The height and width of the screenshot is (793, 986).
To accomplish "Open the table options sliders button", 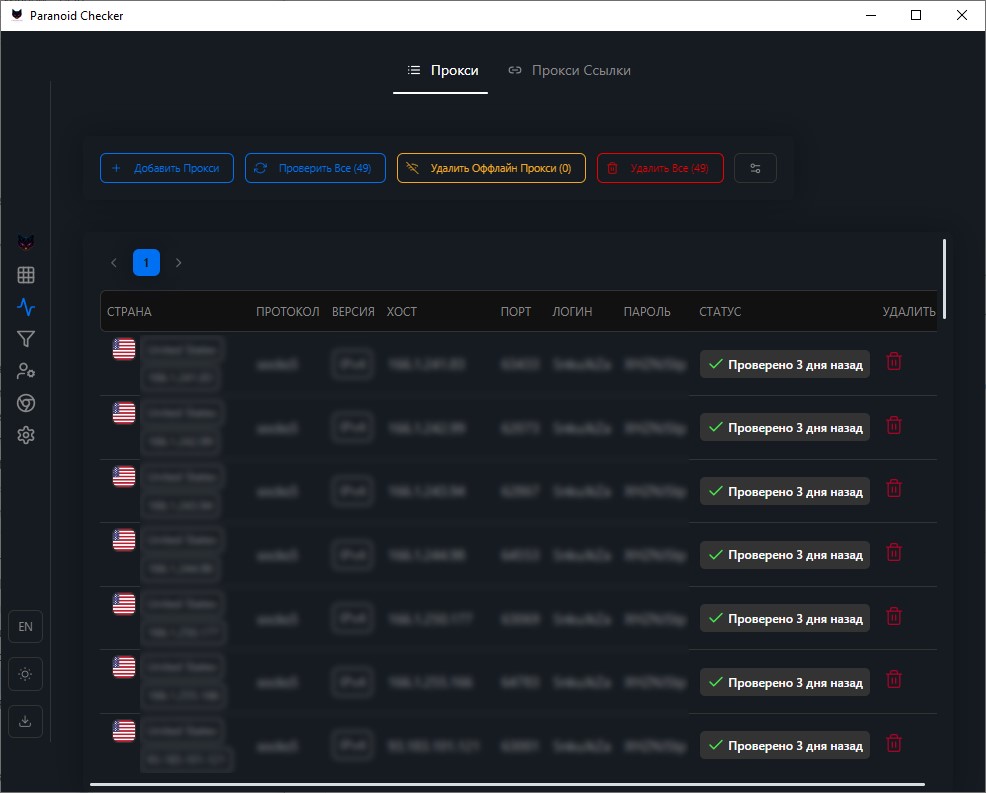I will pos(755,168).
